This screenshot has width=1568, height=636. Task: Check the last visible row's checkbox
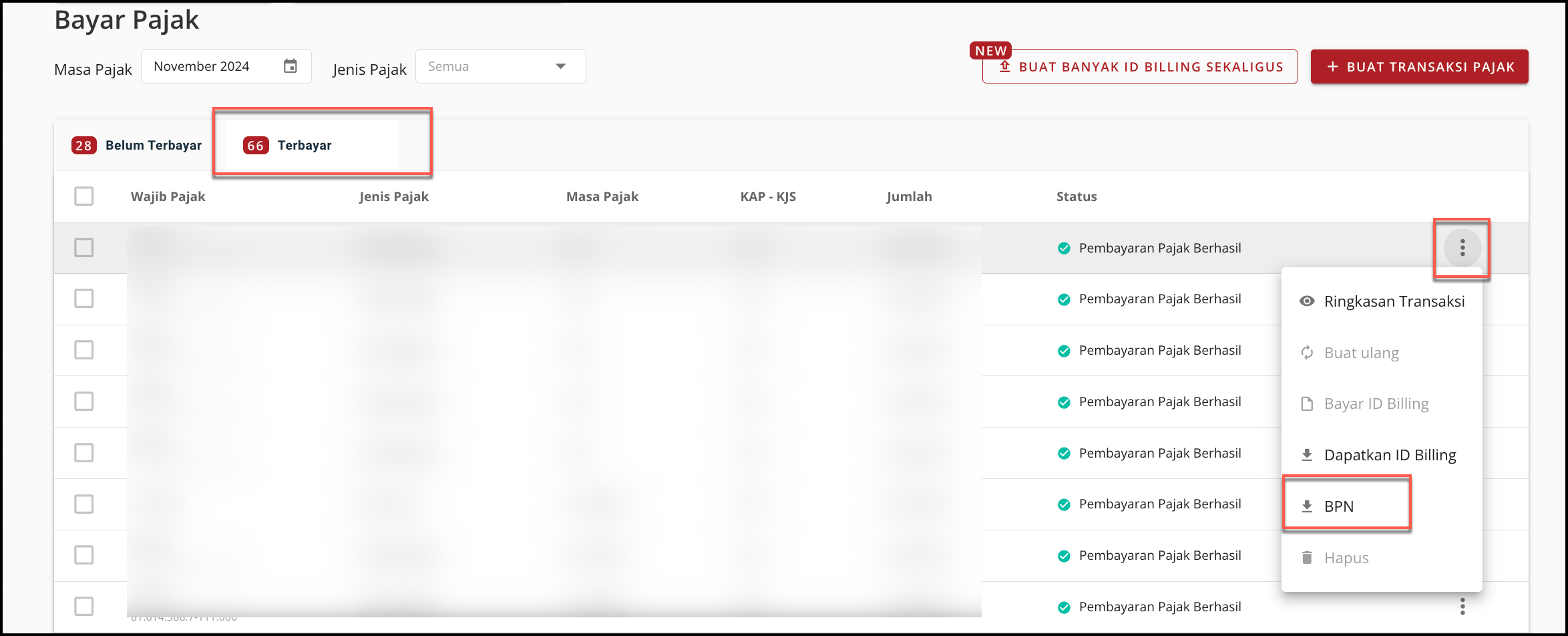pos(84,607)
